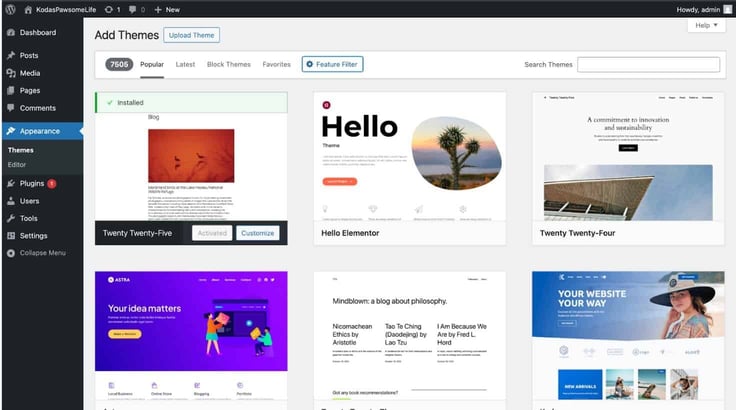The width and height of the screenshot is (736, 410).
Task: Select the Appearance paintbrush icon
Action: coord(11,131)
